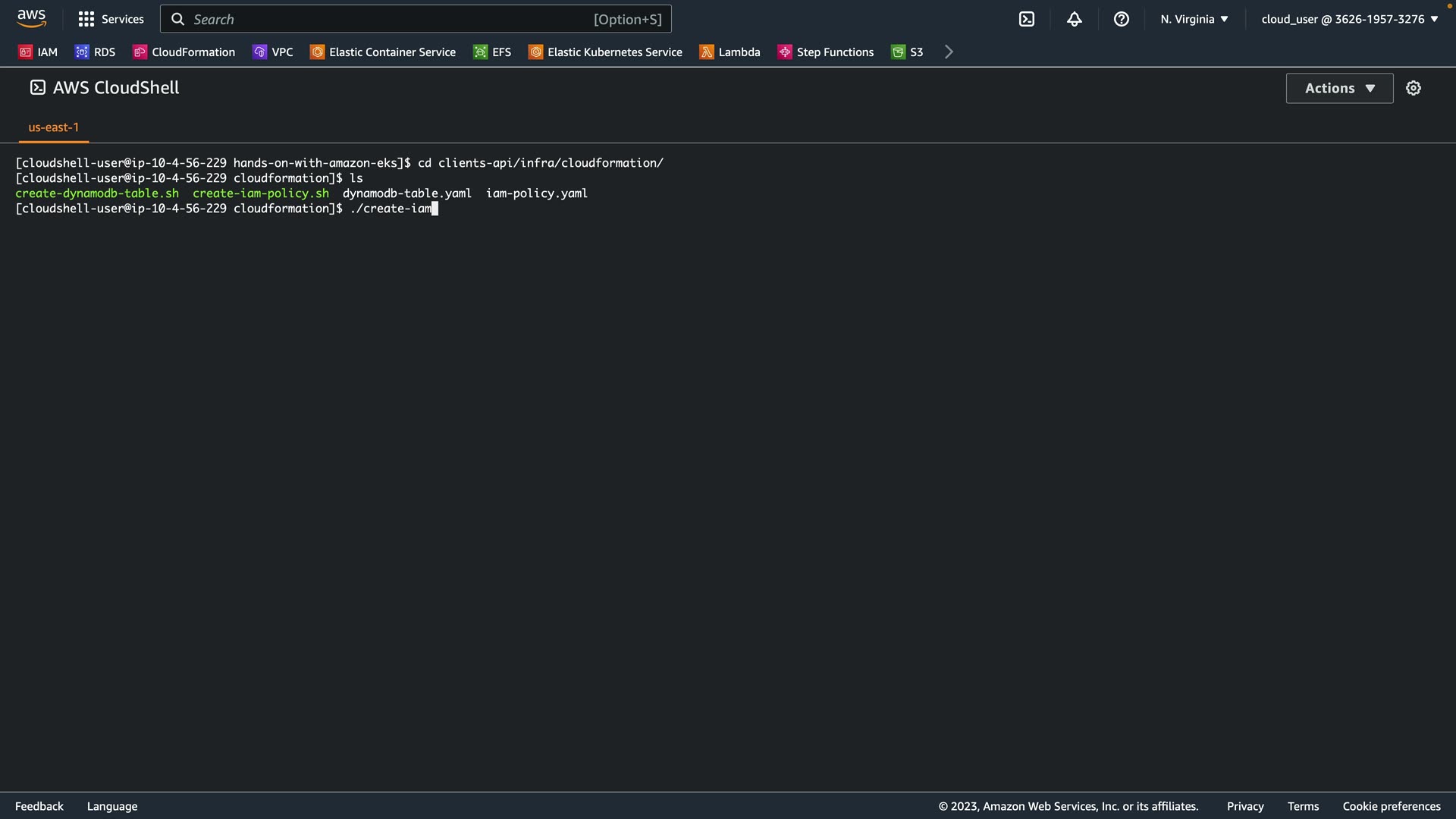The image size is (1456, 819).
Task: Open the Services grid menu
Action: coord(111,19)
